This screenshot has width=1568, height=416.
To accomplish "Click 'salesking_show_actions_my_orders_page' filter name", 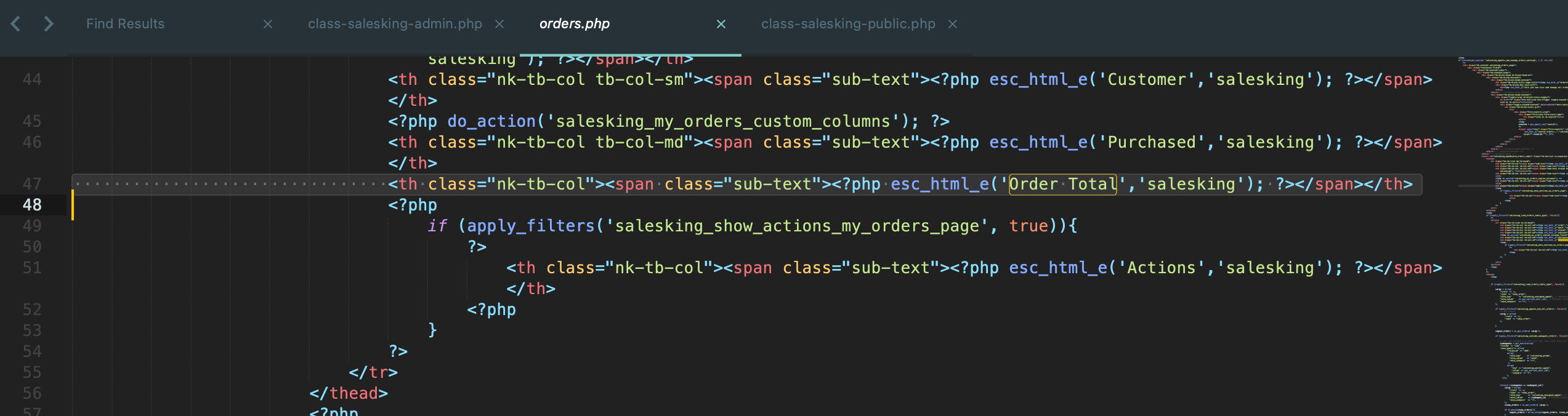I will (797, 226).
